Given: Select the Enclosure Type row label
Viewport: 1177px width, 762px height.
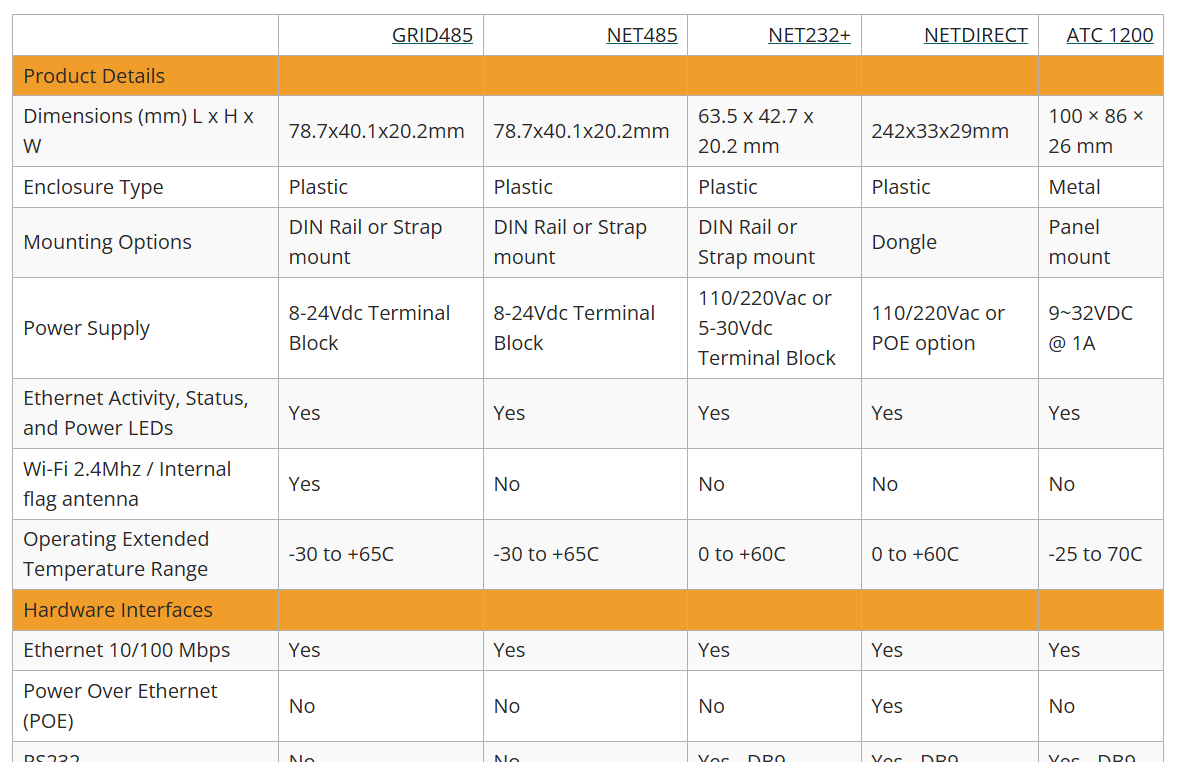Looking at the screenshot, I should click(146, 187).
